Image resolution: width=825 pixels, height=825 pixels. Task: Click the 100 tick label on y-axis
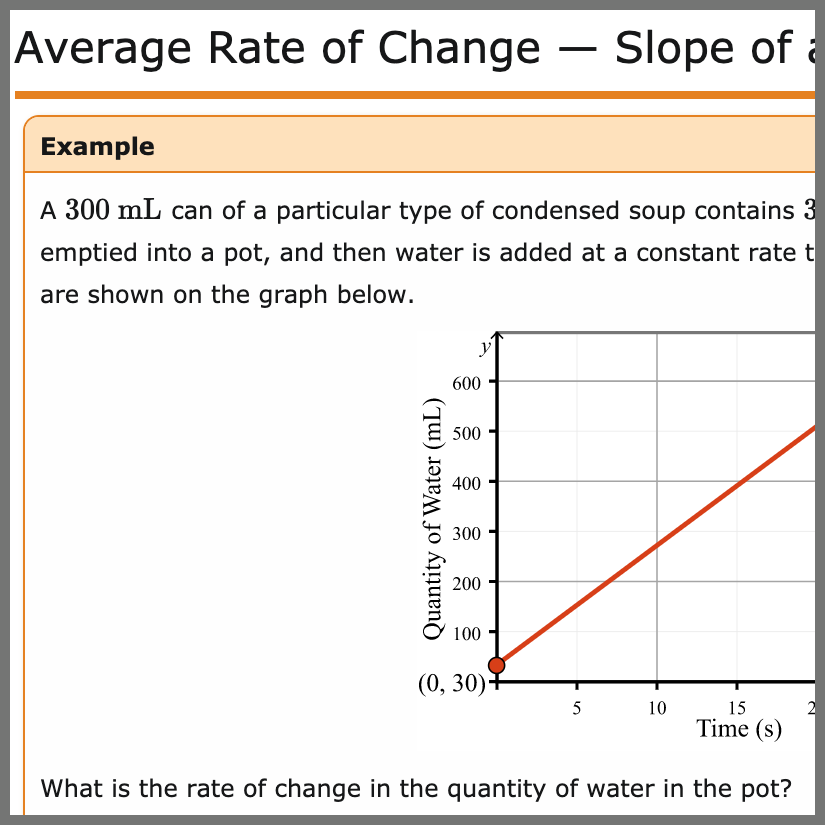pos(466,632)
